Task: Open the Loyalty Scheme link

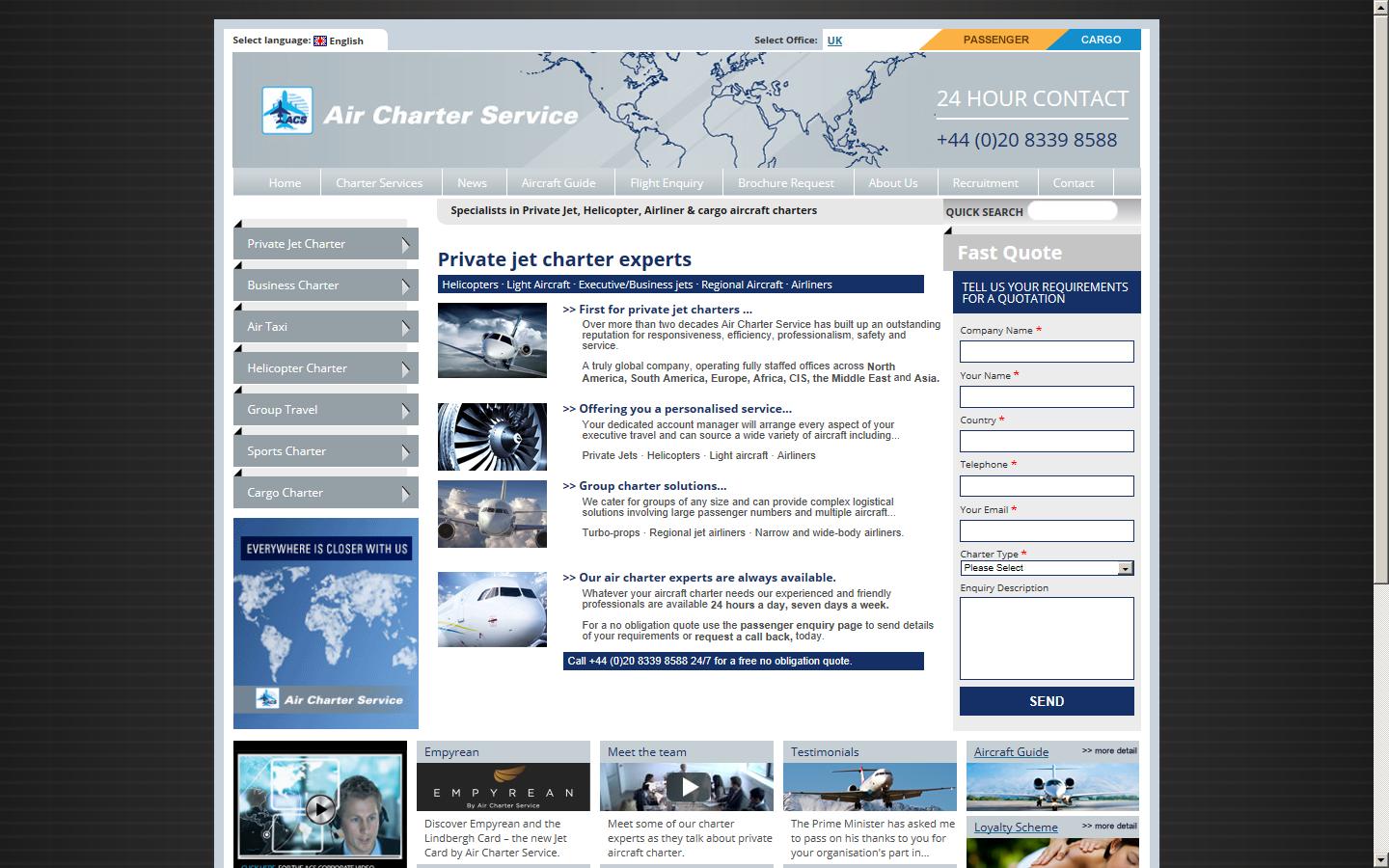Action: pos(1015,827)
